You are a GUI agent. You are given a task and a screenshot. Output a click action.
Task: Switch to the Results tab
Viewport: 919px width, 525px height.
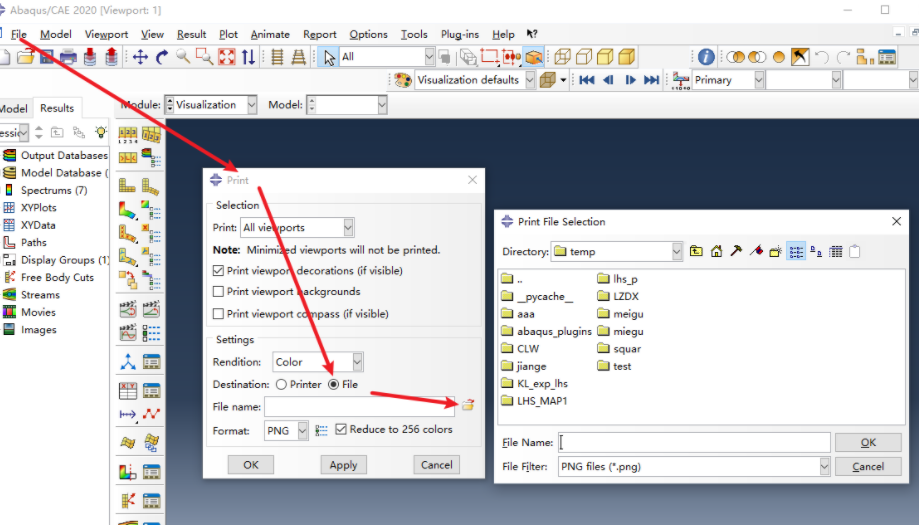tap(57, 108)
